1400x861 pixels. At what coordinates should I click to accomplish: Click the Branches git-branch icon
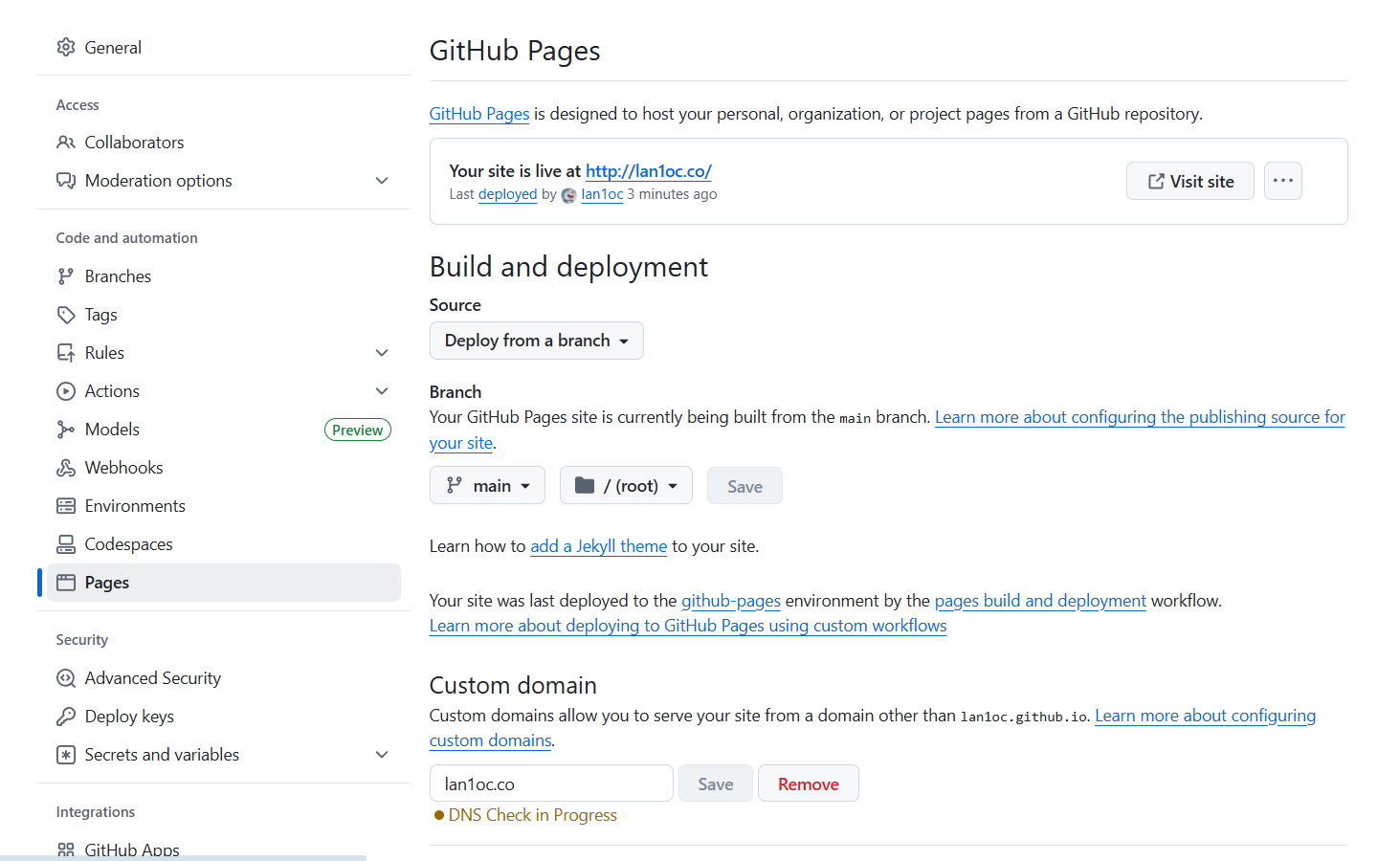66,276
